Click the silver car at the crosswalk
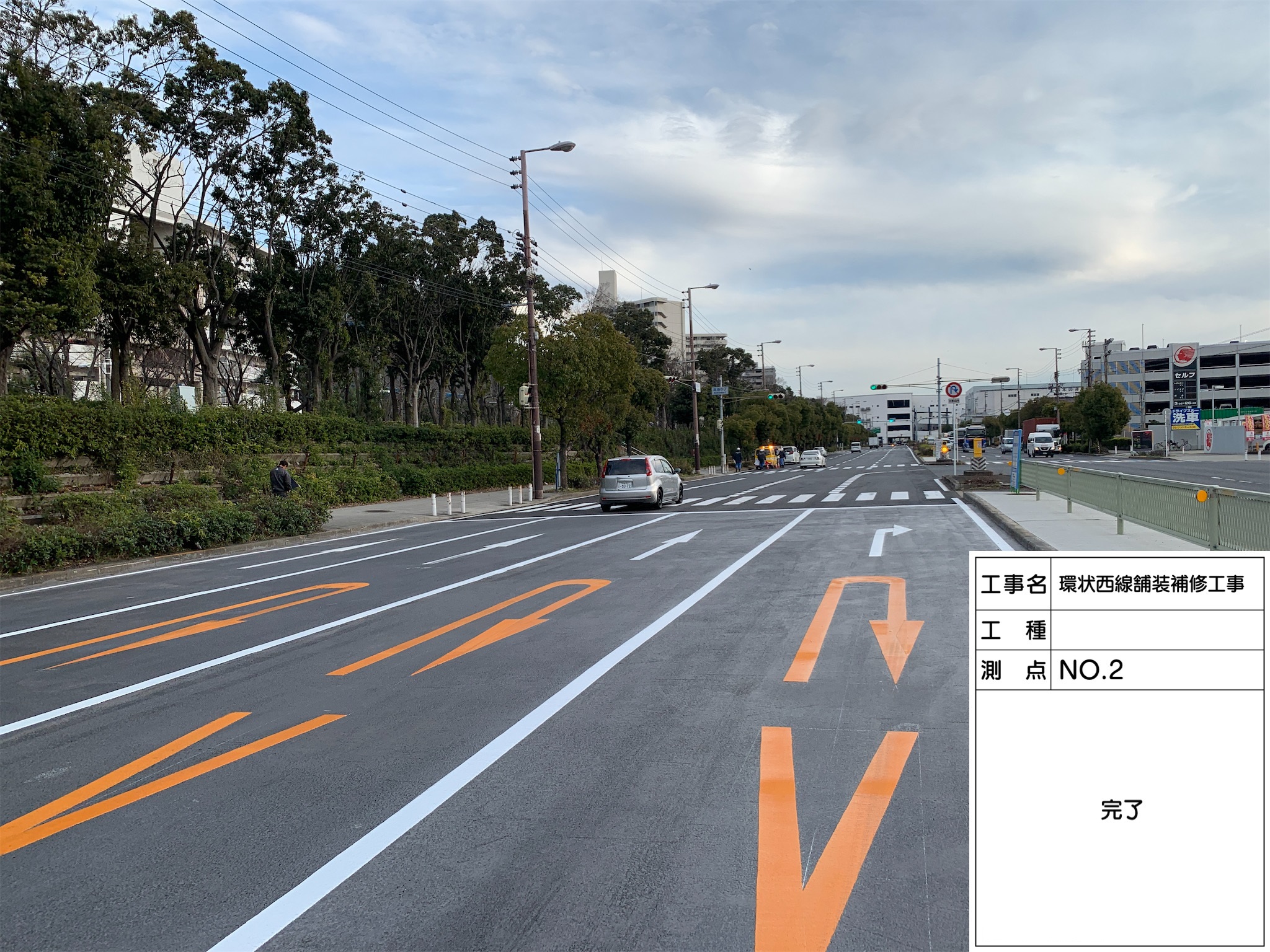1270x952 pixels. 641,482
